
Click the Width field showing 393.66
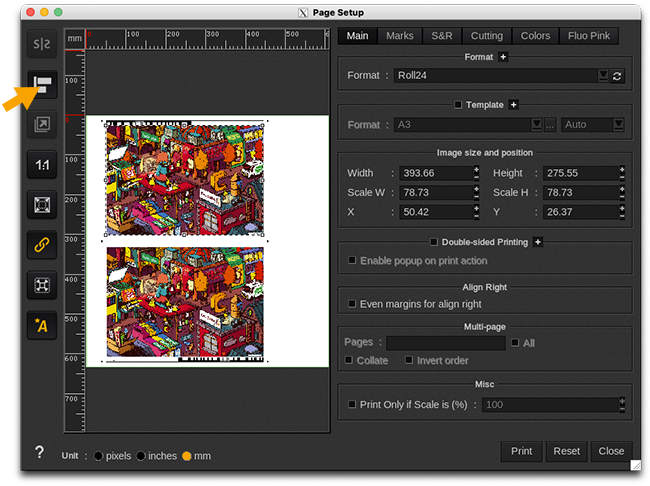point(436,173)
